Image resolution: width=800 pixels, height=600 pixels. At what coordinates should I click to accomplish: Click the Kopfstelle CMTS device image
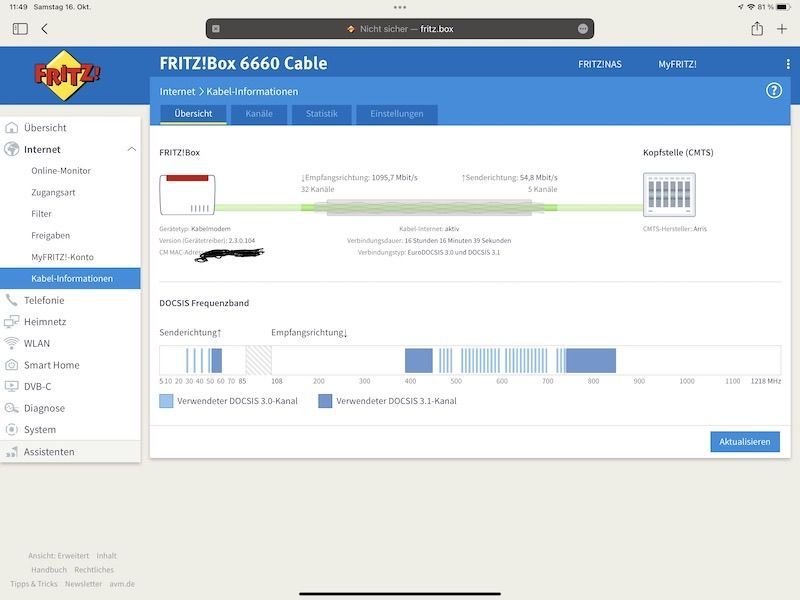[x=669, y=194]
